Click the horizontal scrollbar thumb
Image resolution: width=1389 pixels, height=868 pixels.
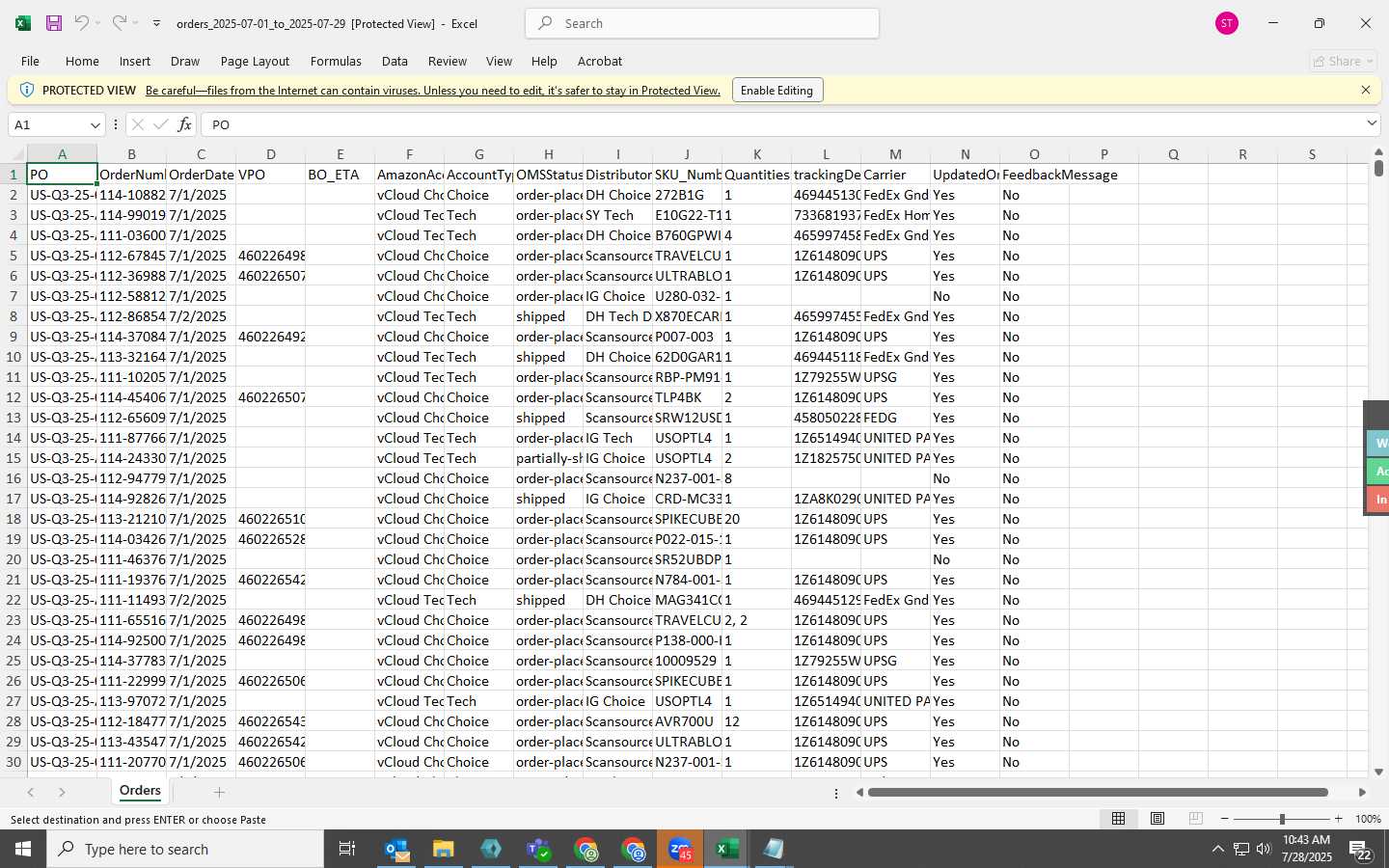(x=1098, y=793)
